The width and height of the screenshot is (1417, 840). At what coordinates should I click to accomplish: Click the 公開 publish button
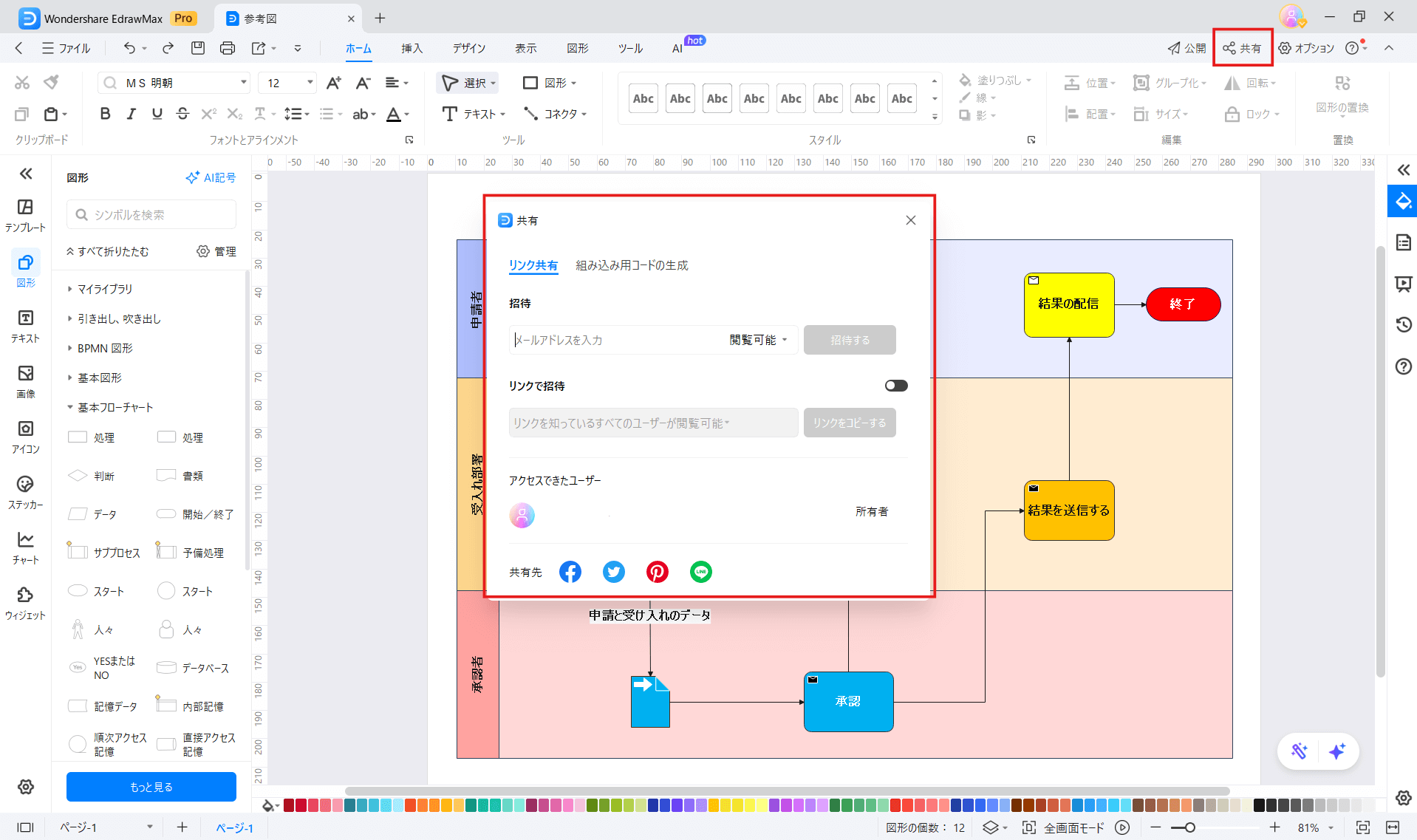[1186, 48]
